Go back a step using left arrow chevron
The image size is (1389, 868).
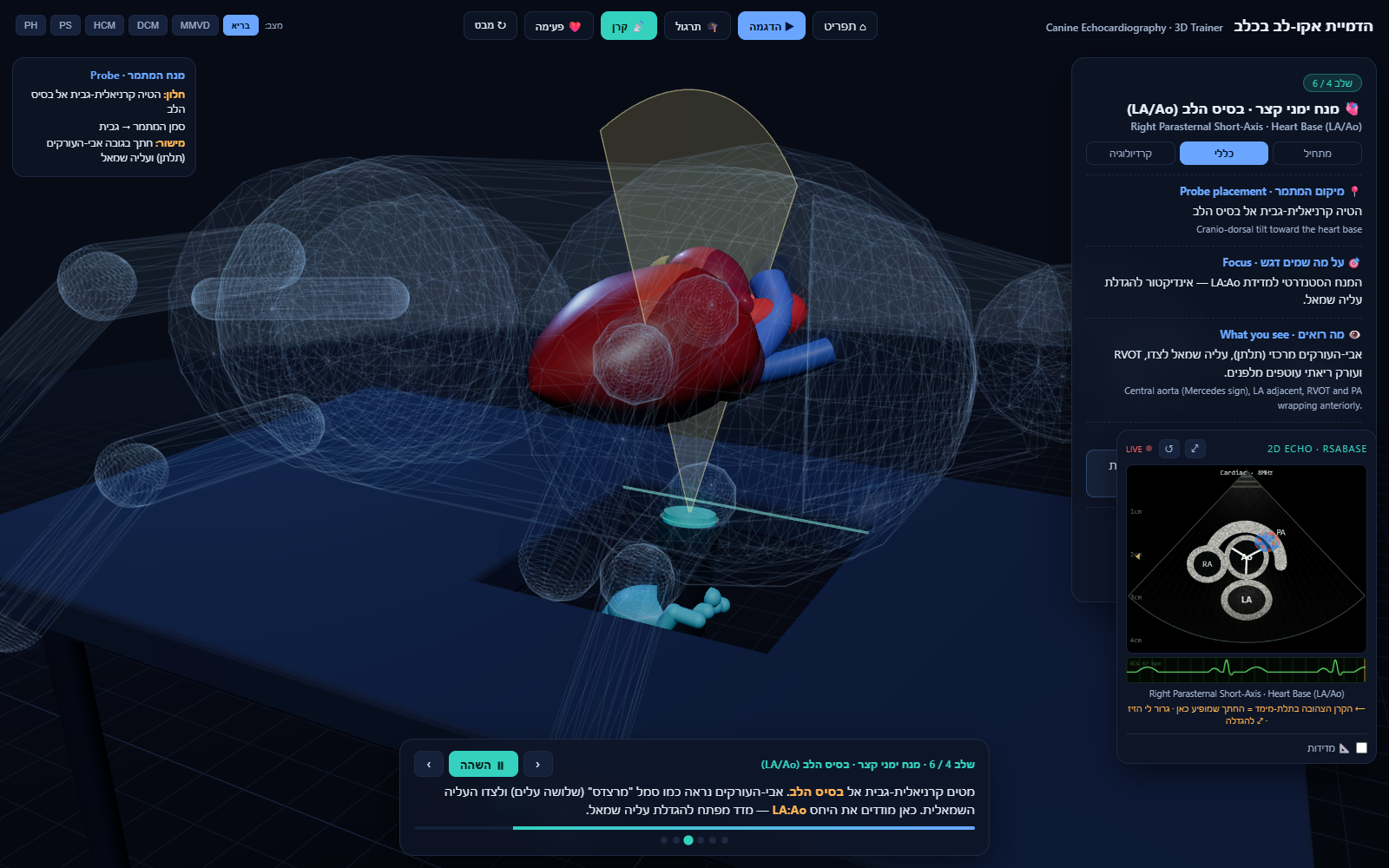tap(429, 765)
